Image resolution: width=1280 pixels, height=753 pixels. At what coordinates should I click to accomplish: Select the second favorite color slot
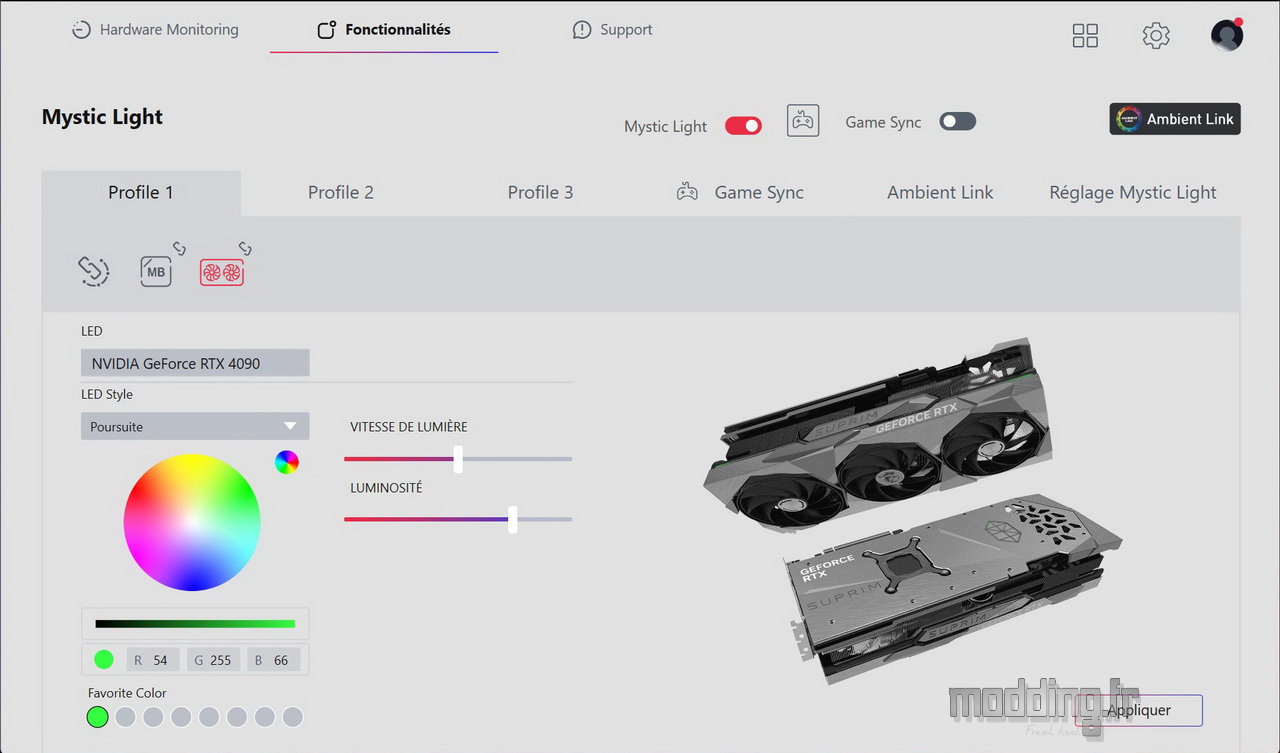(x=125, y=717)
